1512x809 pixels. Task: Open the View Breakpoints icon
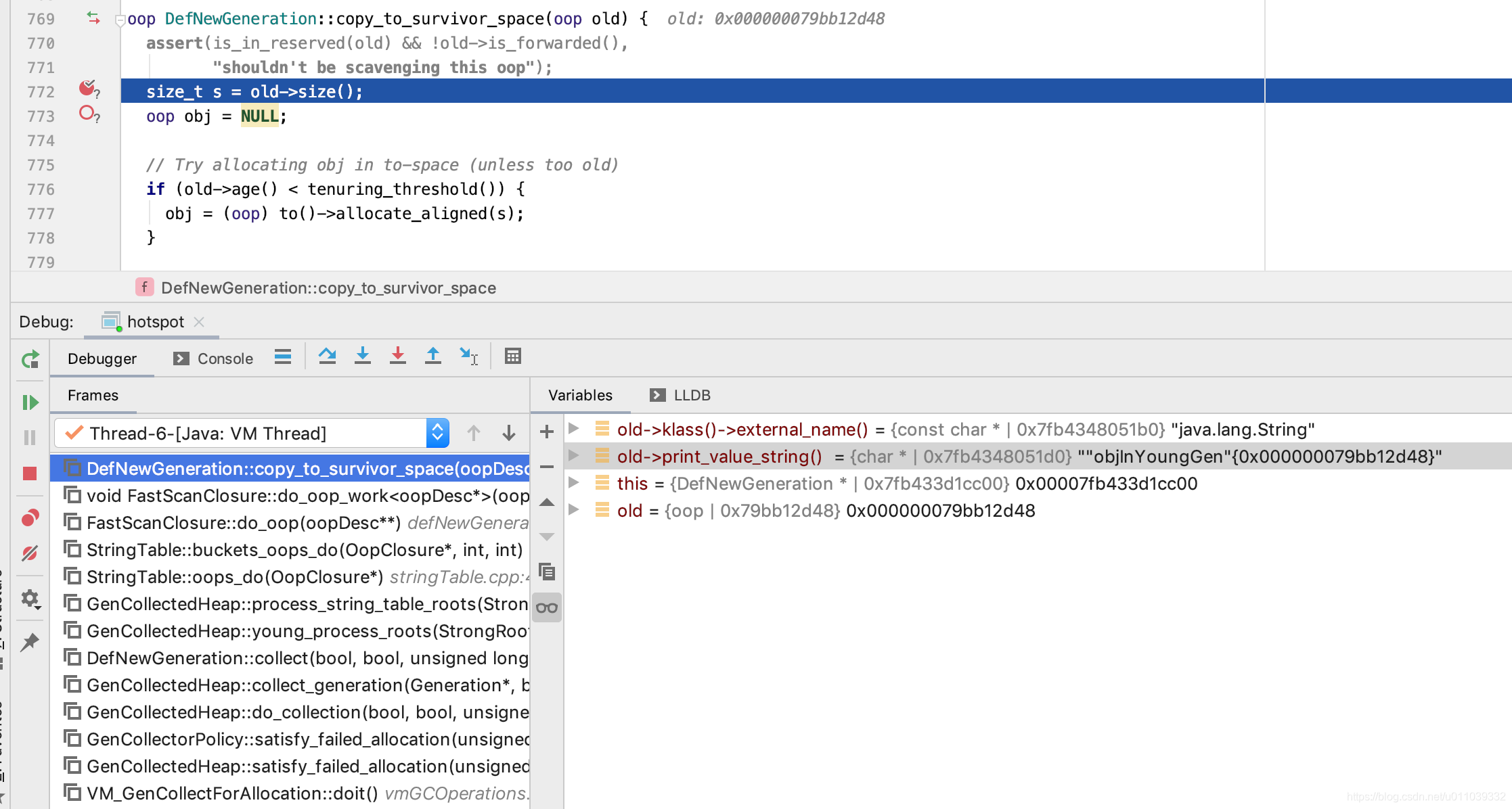(x=30, y=518)
